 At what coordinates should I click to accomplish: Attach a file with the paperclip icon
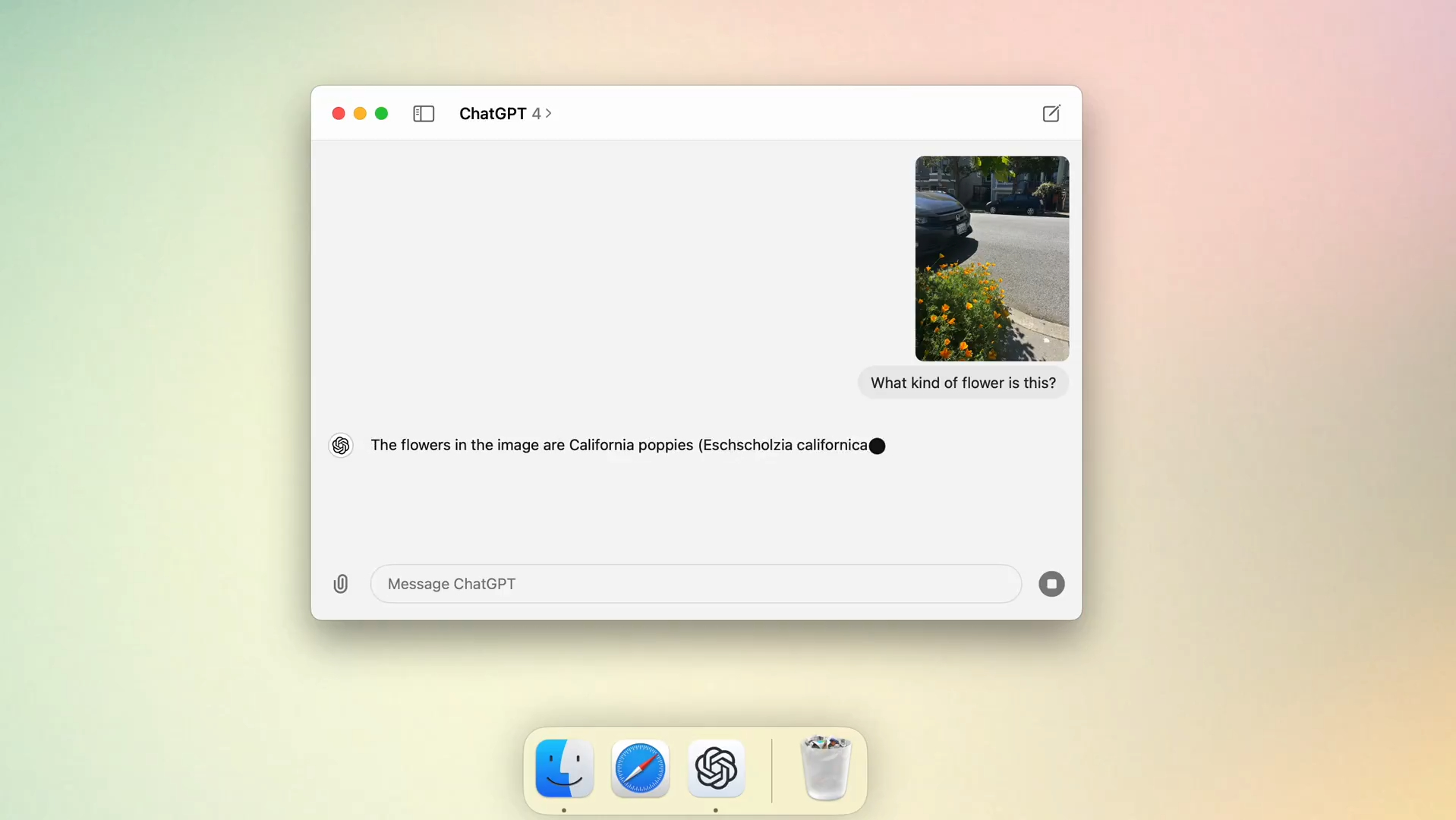(x=341, y=584)
